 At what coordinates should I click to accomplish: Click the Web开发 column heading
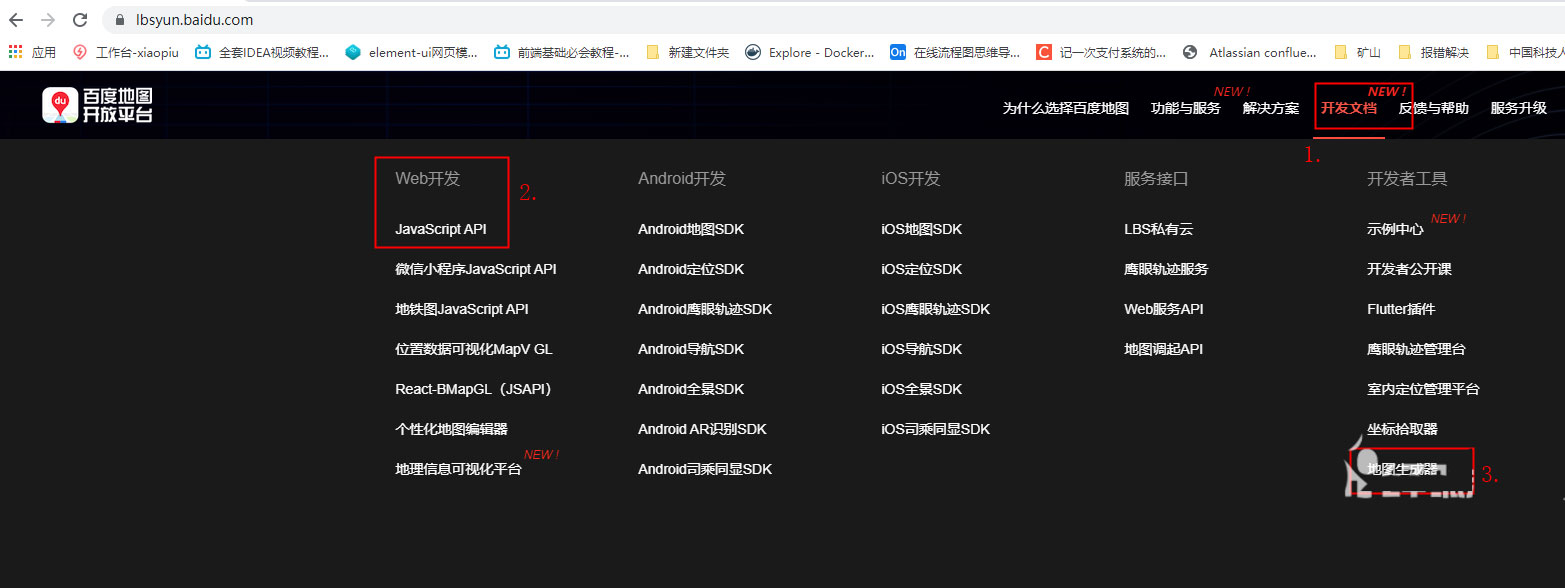click(428, 179)
